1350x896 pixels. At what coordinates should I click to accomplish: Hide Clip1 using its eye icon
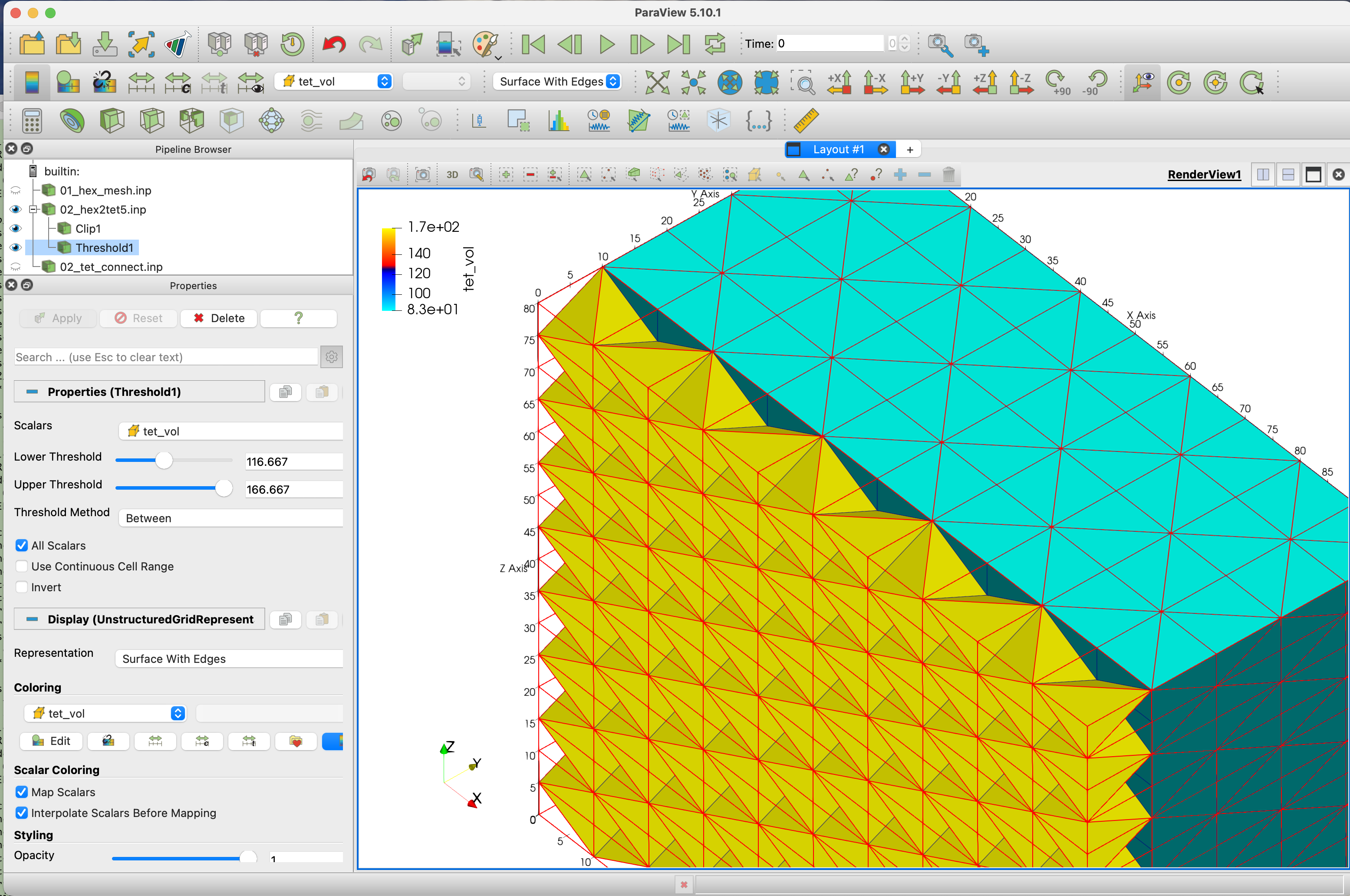pos(16,229)
